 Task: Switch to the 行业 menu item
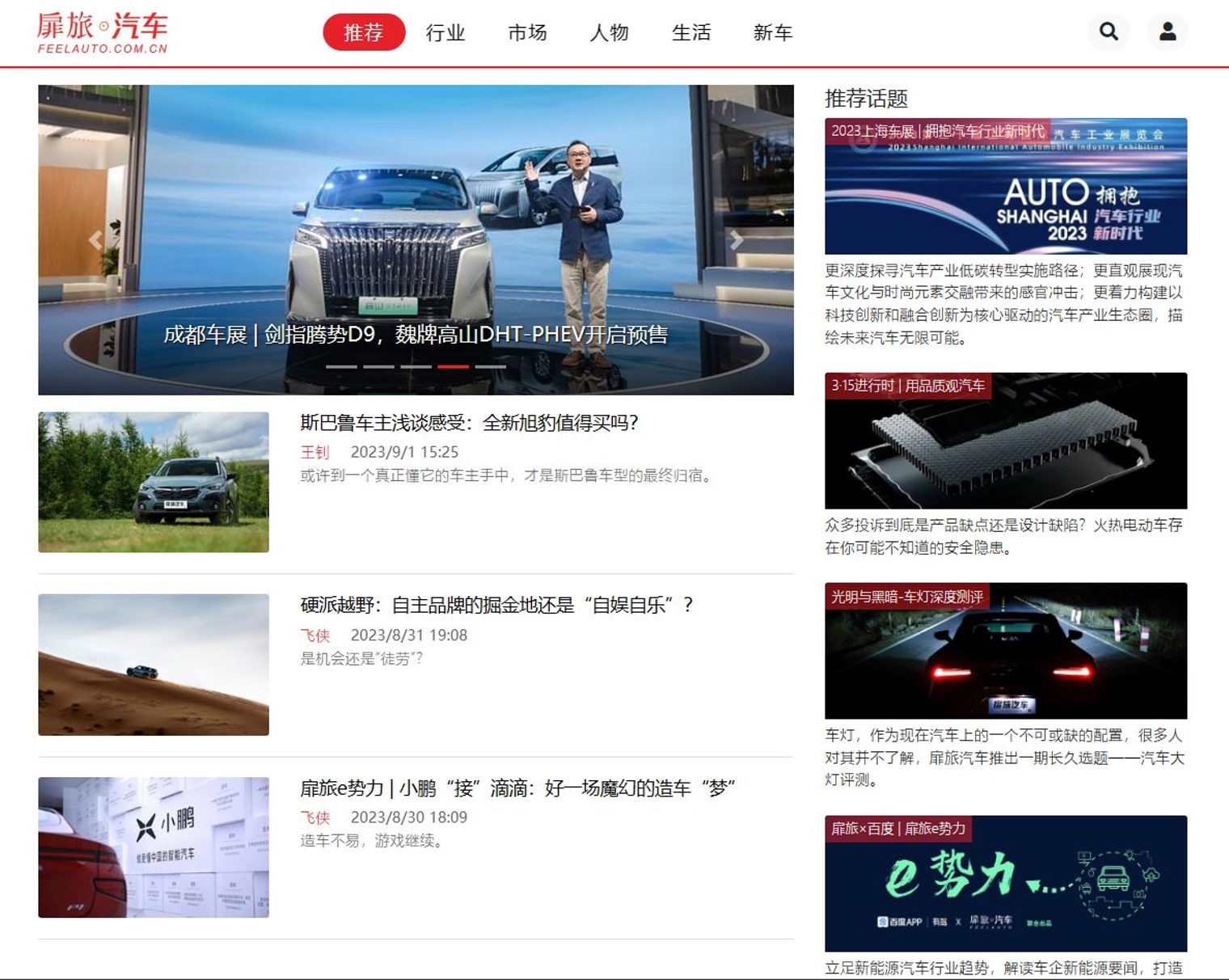point(446,33)
